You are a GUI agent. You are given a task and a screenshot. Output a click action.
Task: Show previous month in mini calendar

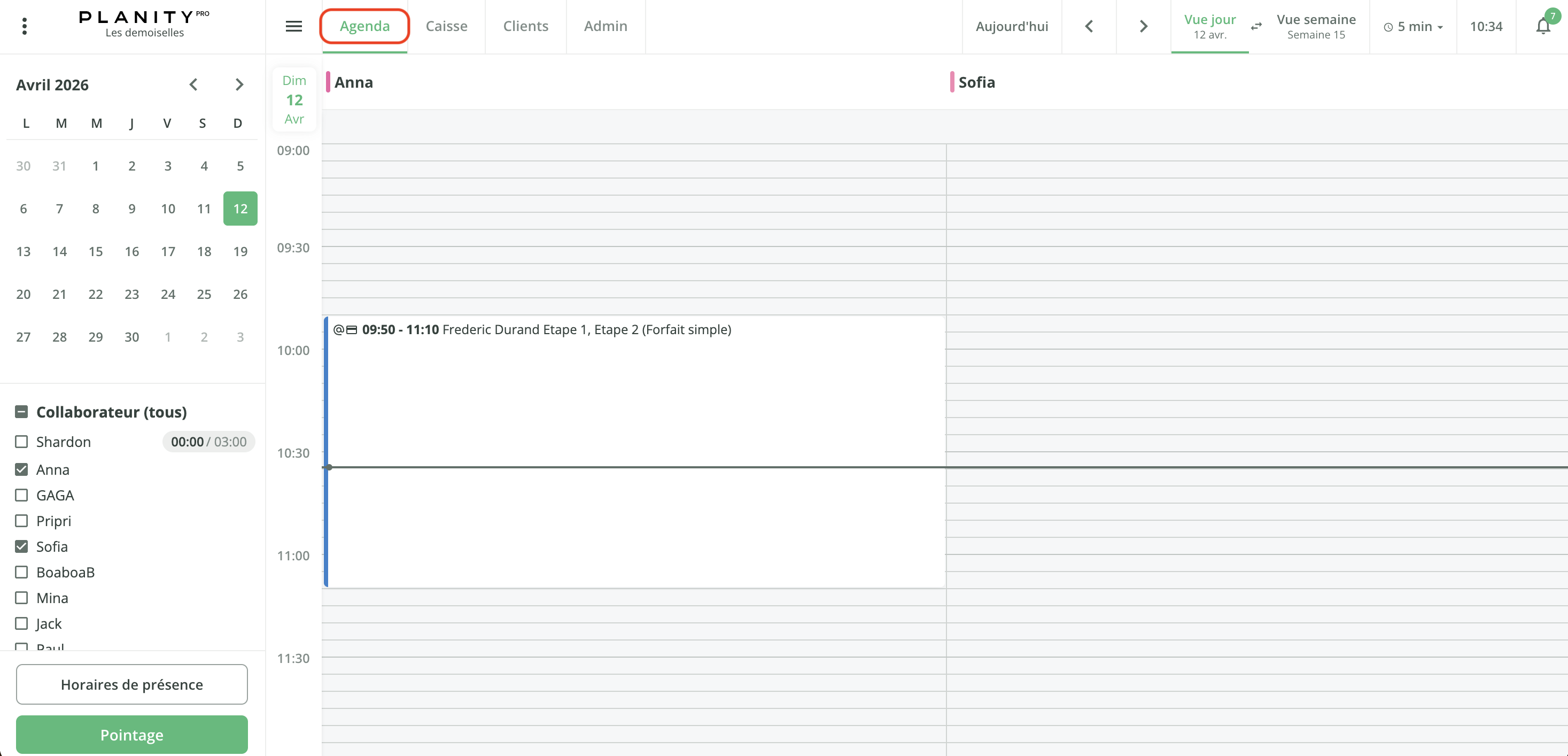(193, 84)
